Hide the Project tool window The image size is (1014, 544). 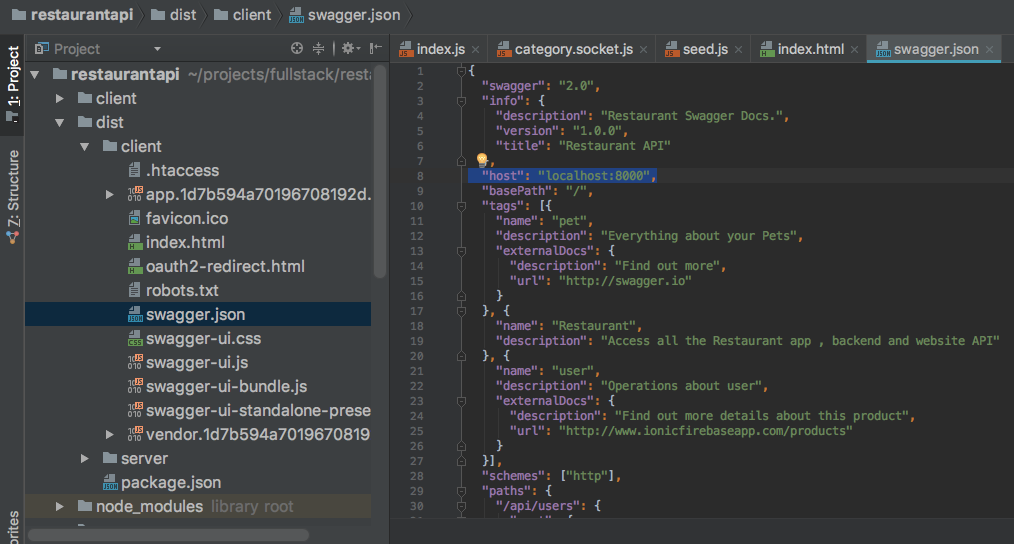[x=376, y=49]
